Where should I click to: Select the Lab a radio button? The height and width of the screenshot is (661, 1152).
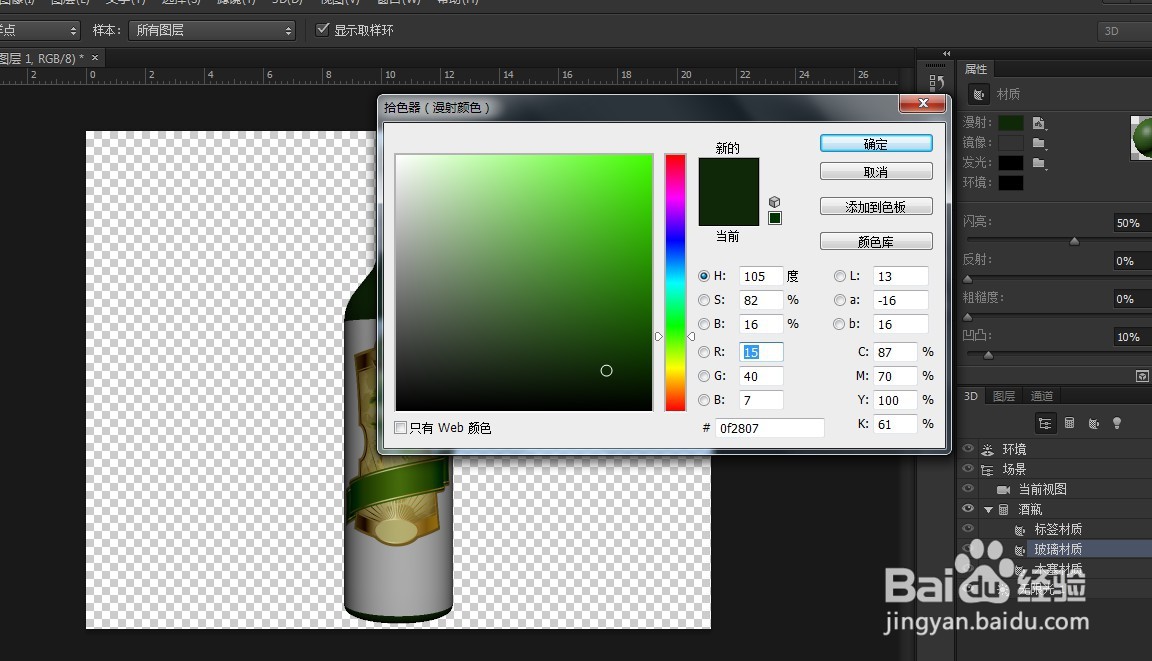tap(840, 300)
